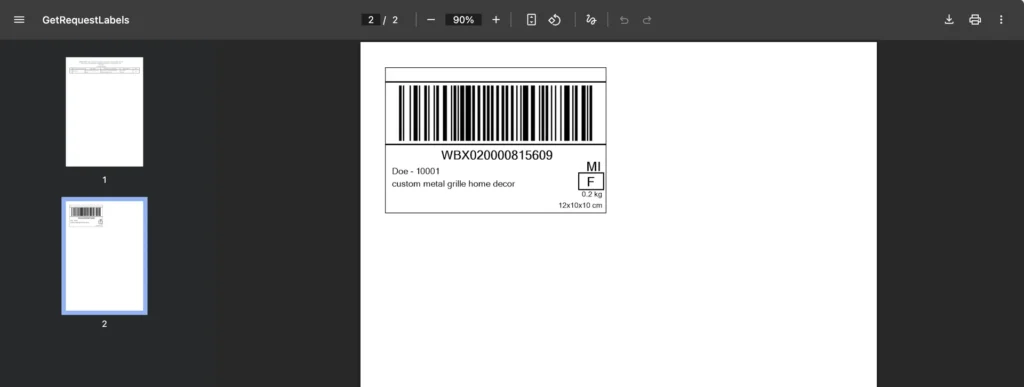Click thumbnail label number 1

click(x=104, y=179)
